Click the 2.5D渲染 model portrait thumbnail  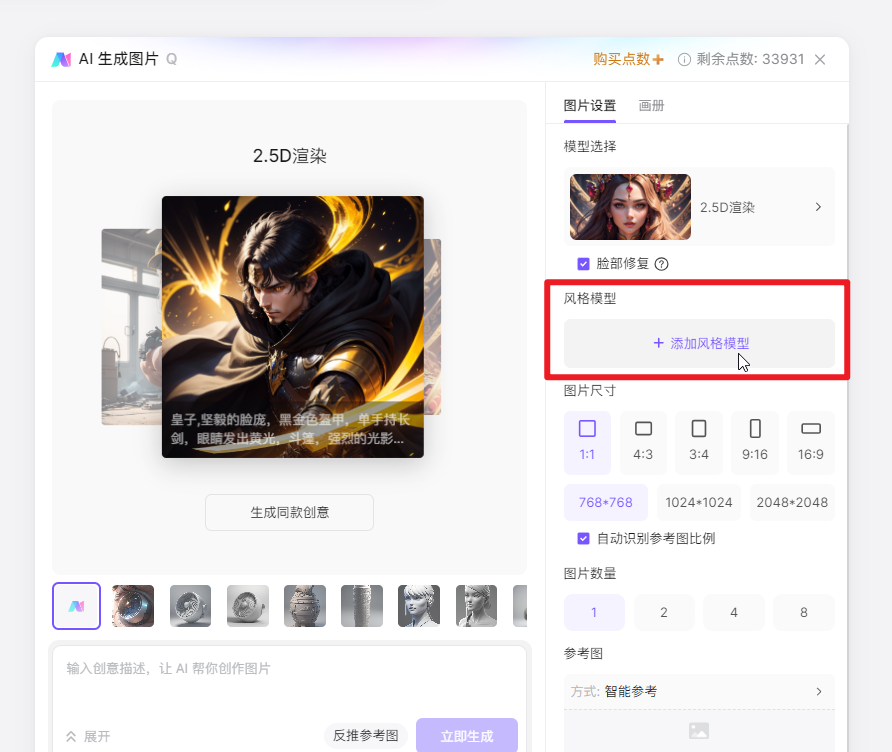[630, 207]
